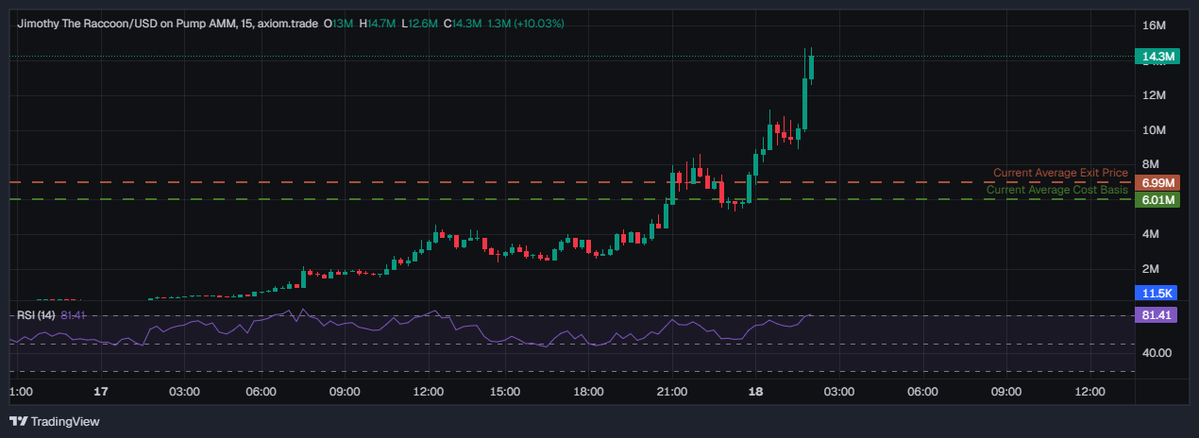Image resolution: width=1199 pixels, height=438 pixels.
Task: Click the 2M price axis label
Action: pyautogui.click(x=1153, y=268)
